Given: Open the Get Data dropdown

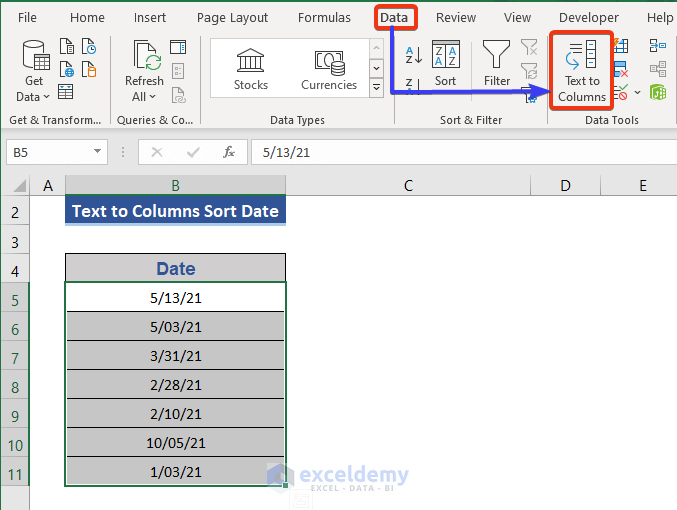Looking at the screenshot, I should coord(33,71).
